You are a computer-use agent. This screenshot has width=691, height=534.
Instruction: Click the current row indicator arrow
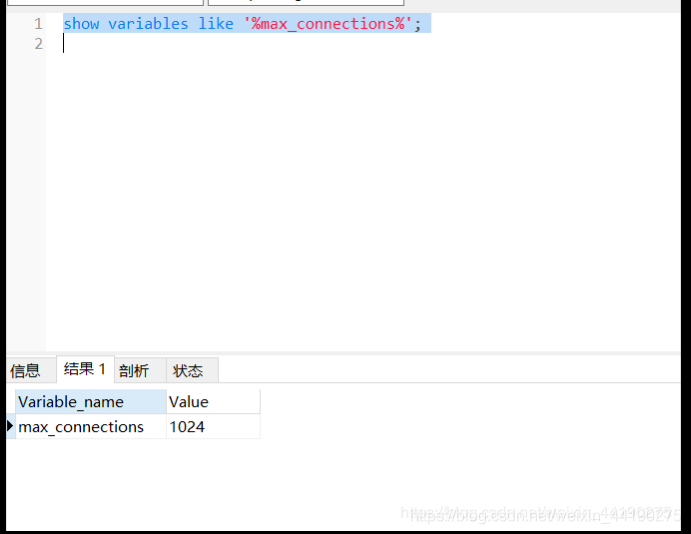click(x=11, y=427)
